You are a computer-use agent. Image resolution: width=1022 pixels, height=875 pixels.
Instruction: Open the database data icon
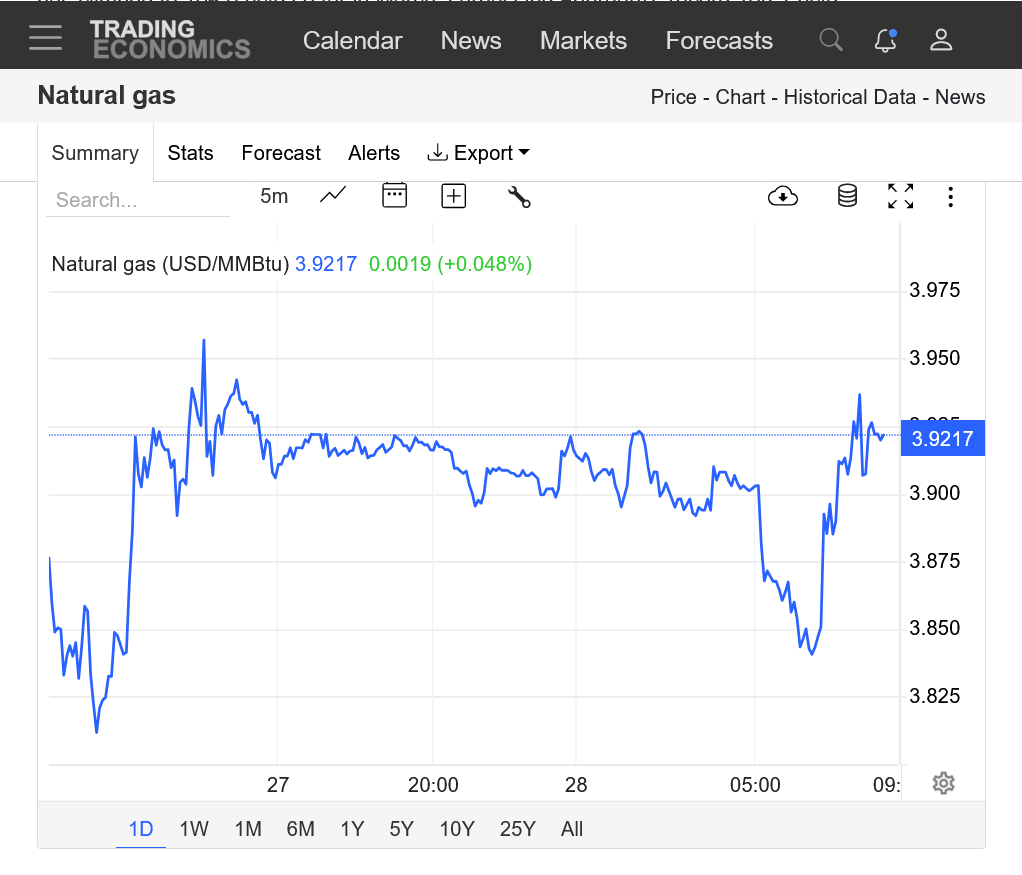pos(847,197)
